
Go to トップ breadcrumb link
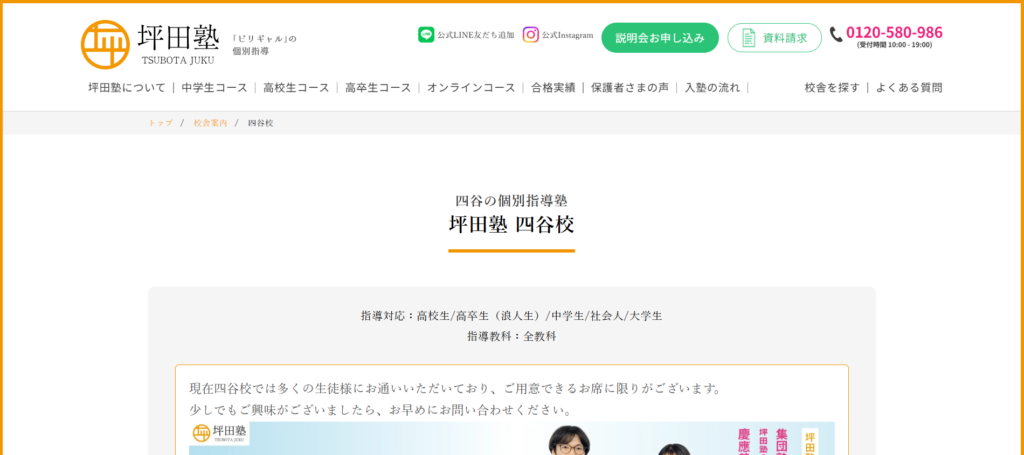pyautogui.click(x=161, y=123)
